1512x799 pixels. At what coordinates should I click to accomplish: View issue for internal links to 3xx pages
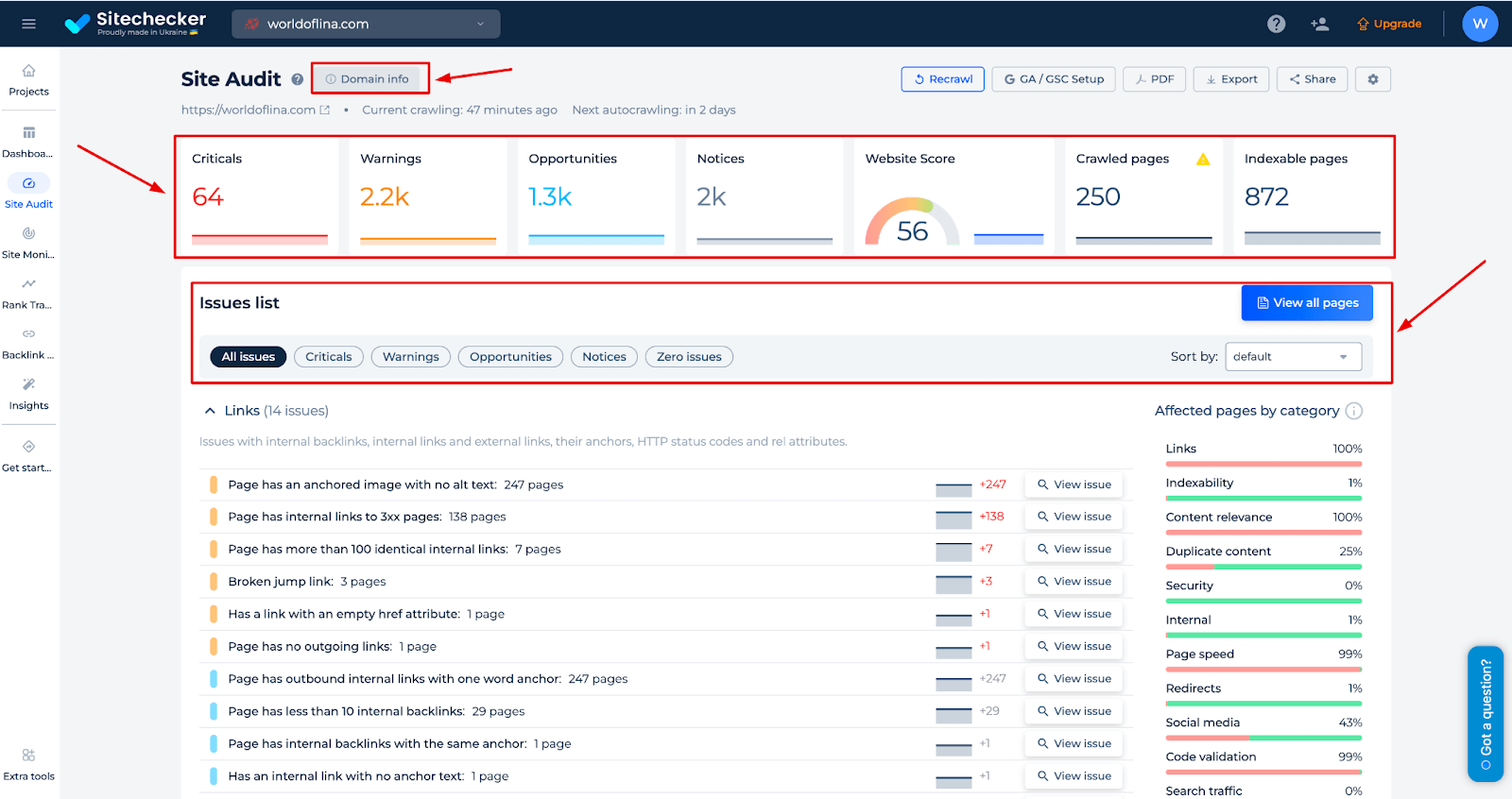click(x=1074, y=517)
